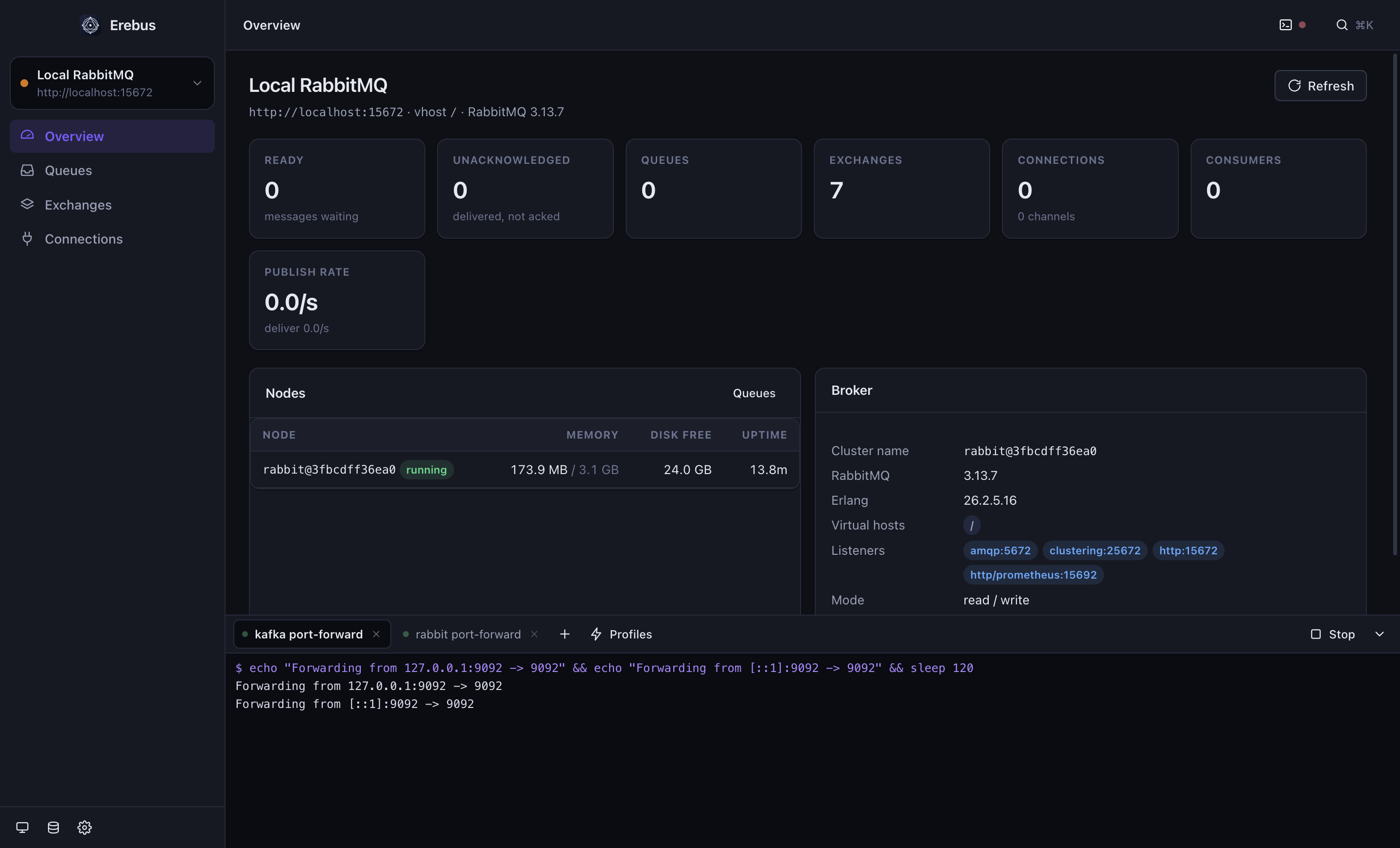Image resolution: width=1400 pixels, height=848 pixels.
Task: Click the clustering:25672 listener tag
Action: coord(1095,550)
